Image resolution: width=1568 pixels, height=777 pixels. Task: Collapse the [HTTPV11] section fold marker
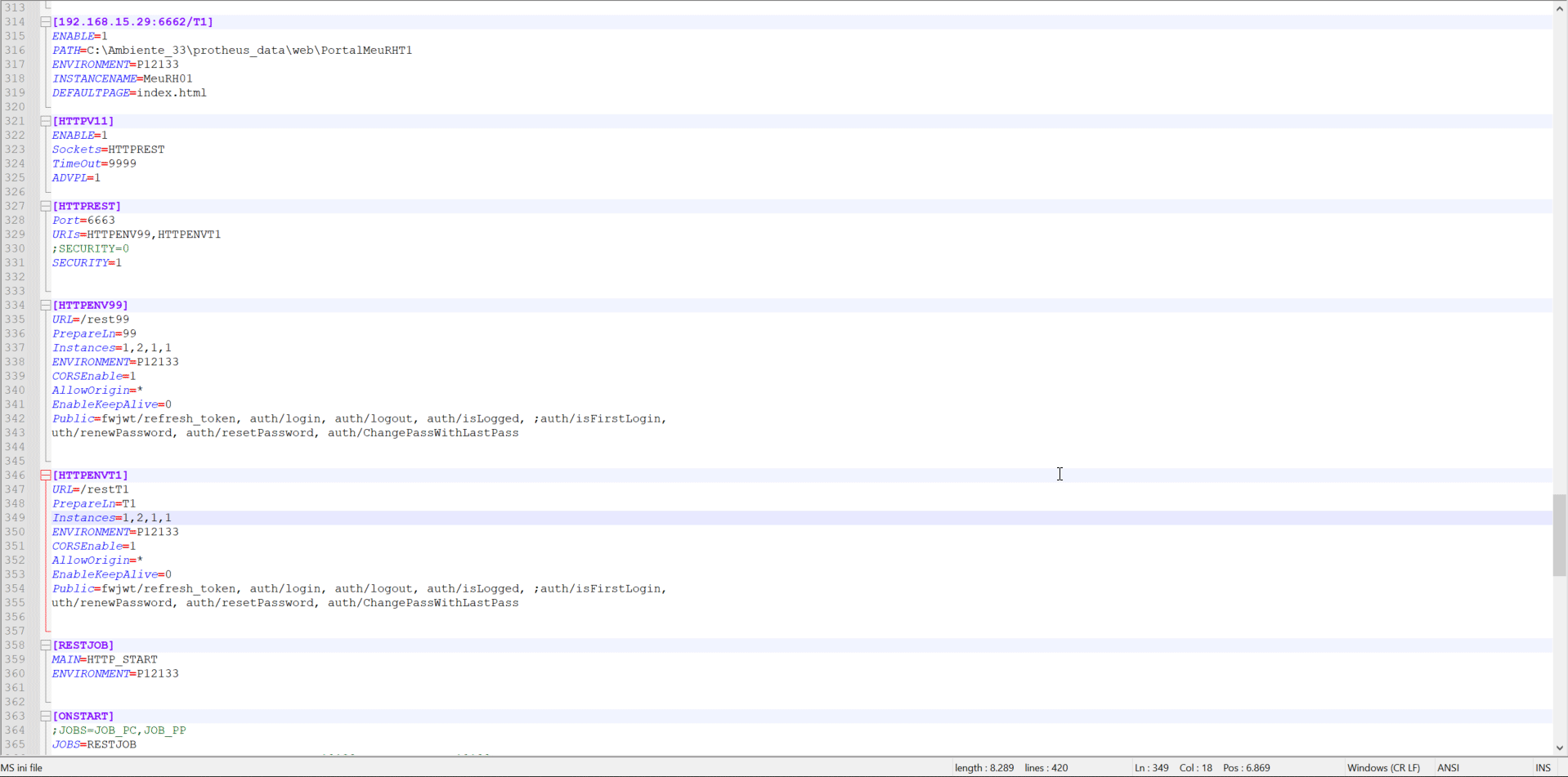pyautogui.click(x=46, y=121)
